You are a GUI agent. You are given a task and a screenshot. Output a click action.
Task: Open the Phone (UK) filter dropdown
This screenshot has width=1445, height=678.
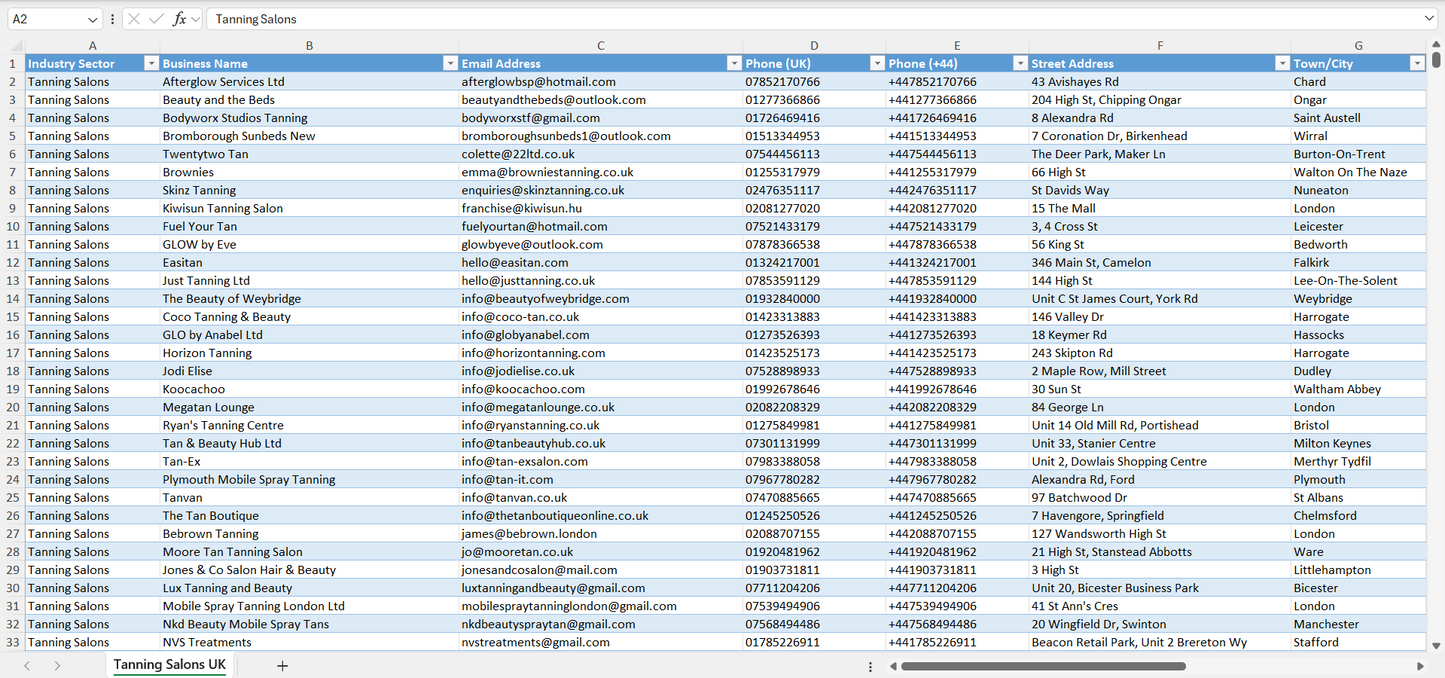[x=877, y=63]
